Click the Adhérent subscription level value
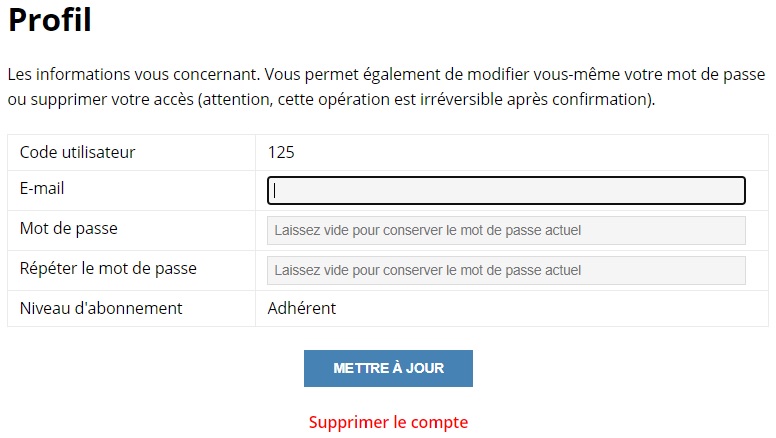Viewport: 776px width, 438px height. (x=302, y=308)
